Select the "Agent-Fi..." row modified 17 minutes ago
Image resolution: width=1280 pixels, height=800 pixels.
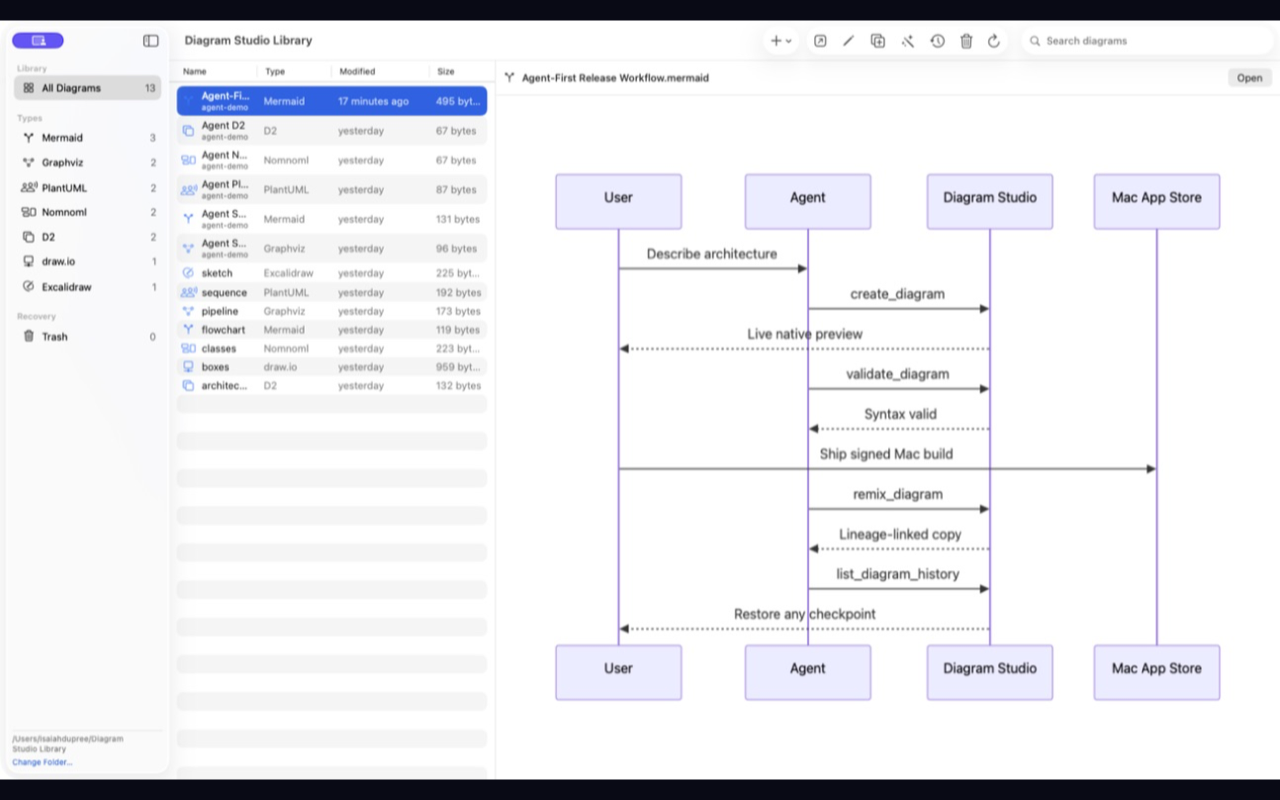[x=332, y=101]
